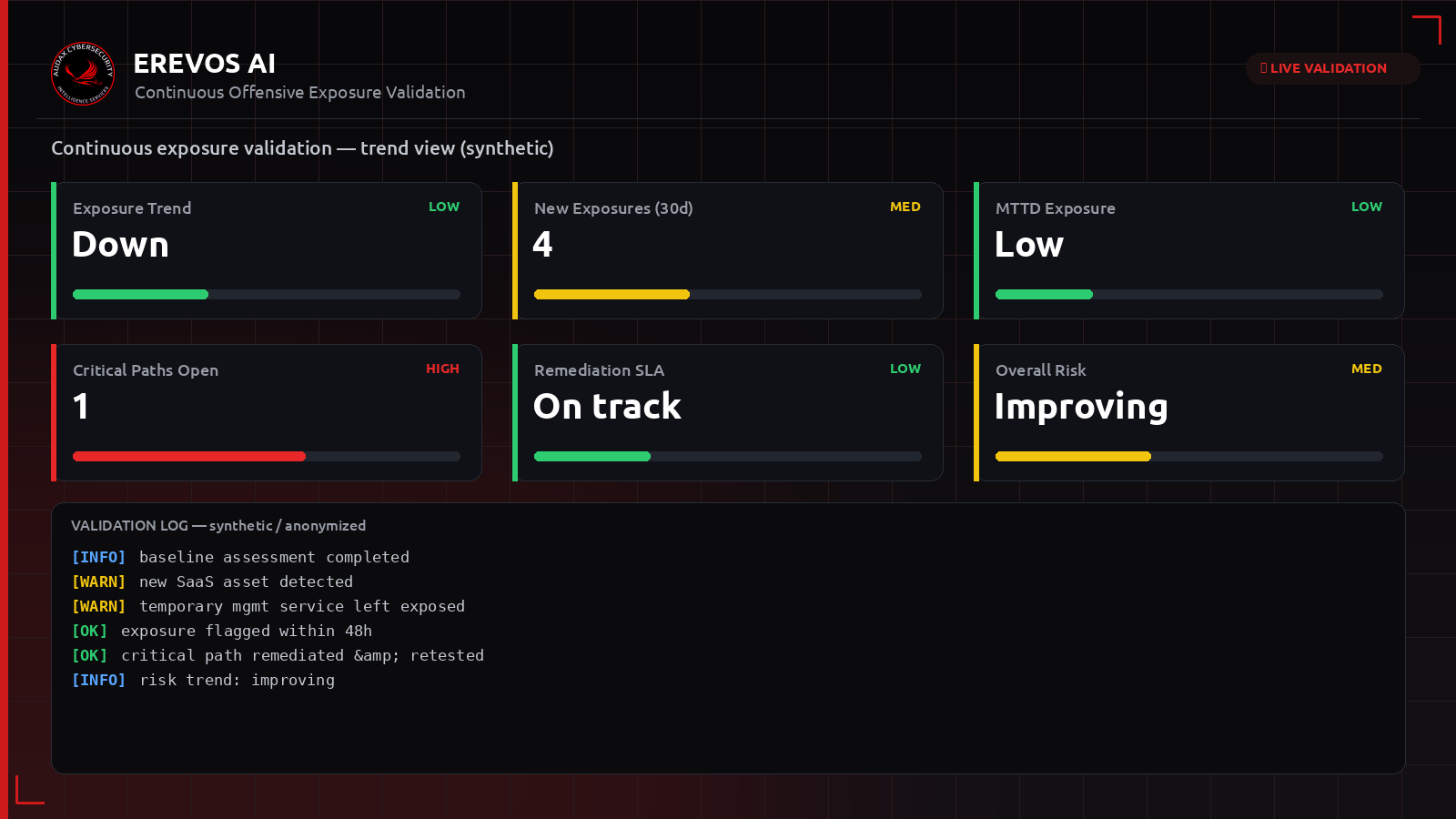Screen dimensions: 1456x819
Task: Click the MED badge on New Exposures
Action: (905, 207)
